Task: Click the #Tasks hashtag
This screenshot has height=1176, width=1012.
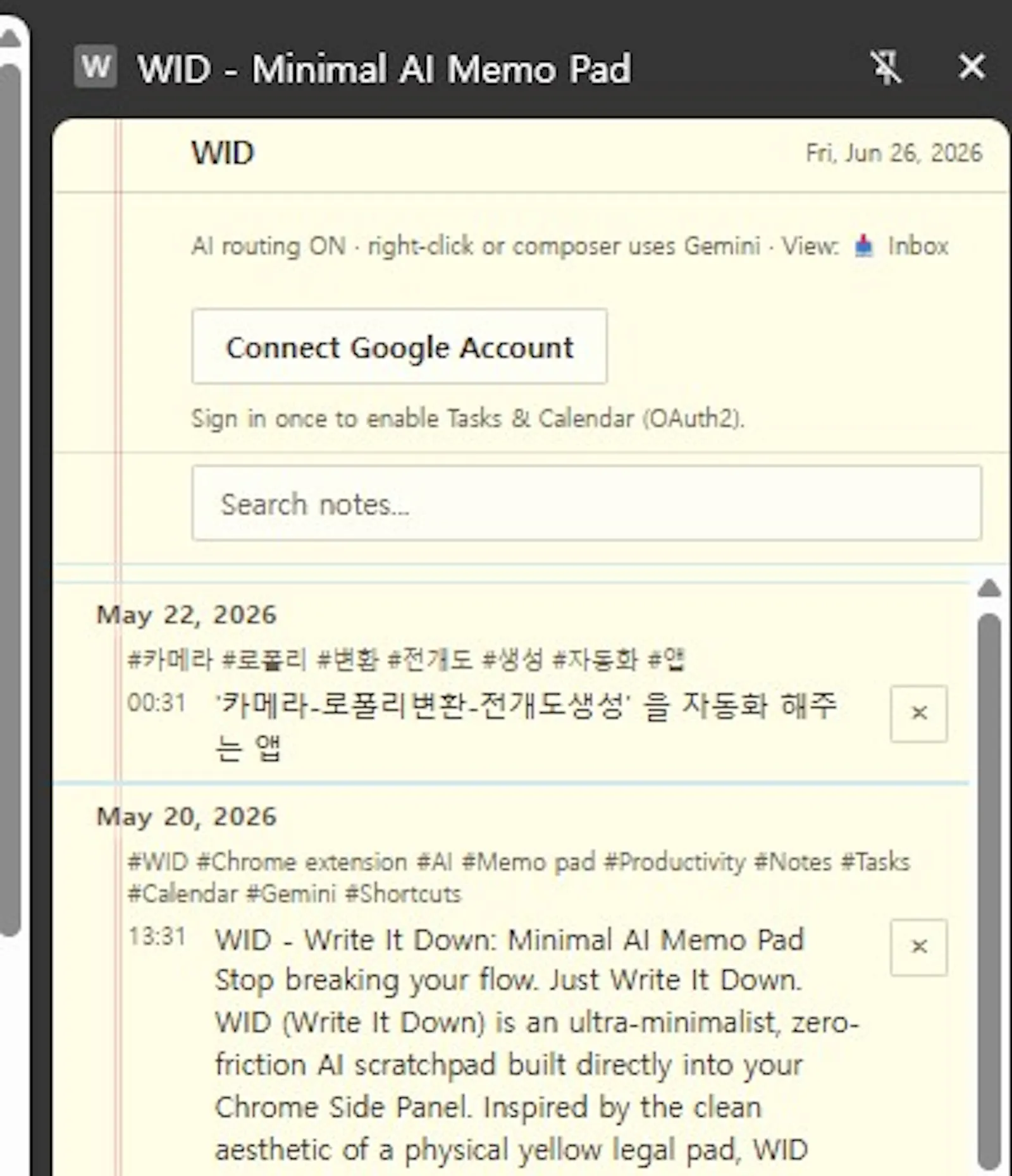Action: tap(875, 862)
